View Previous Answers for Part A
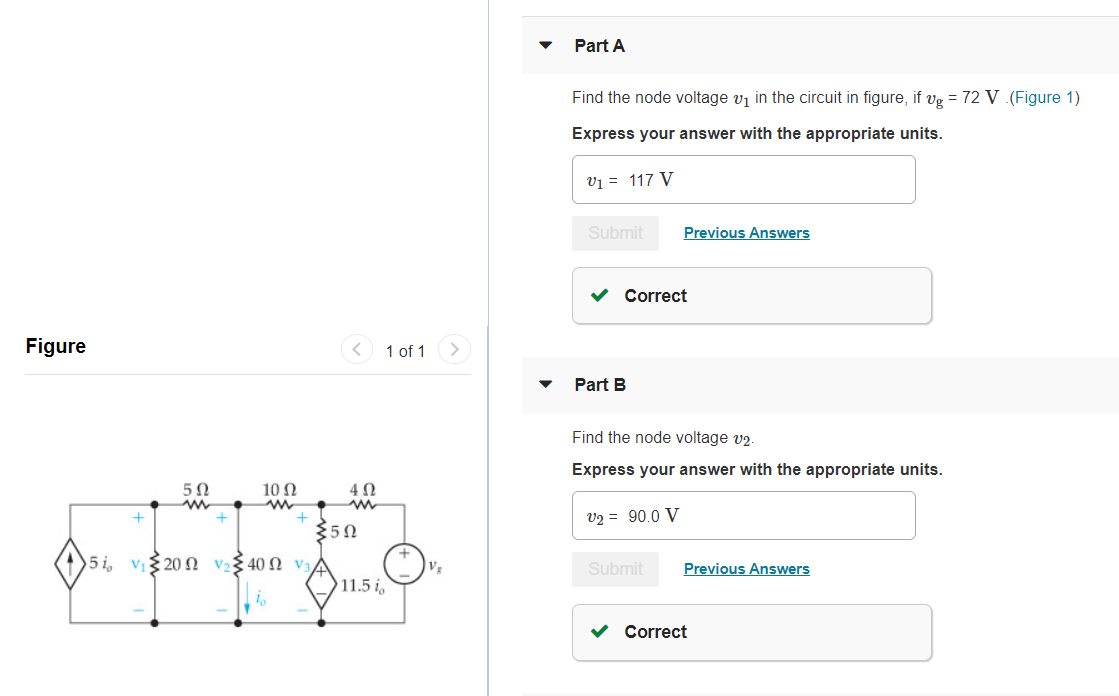Image resolution: width=1119 pixels, height=696 pixels. click(746, 233)
